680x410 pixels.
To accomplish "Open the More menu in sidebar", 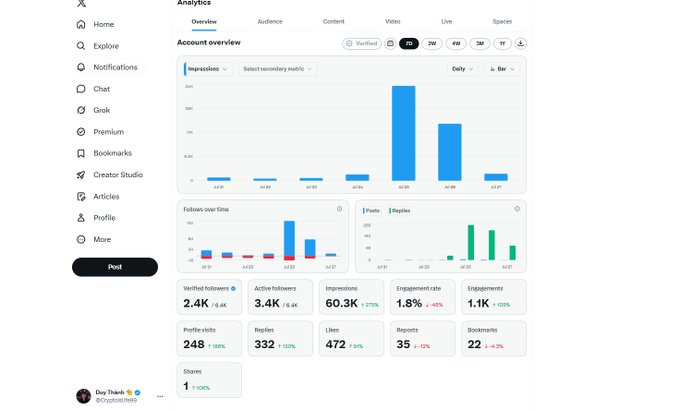I will point(93,239).
